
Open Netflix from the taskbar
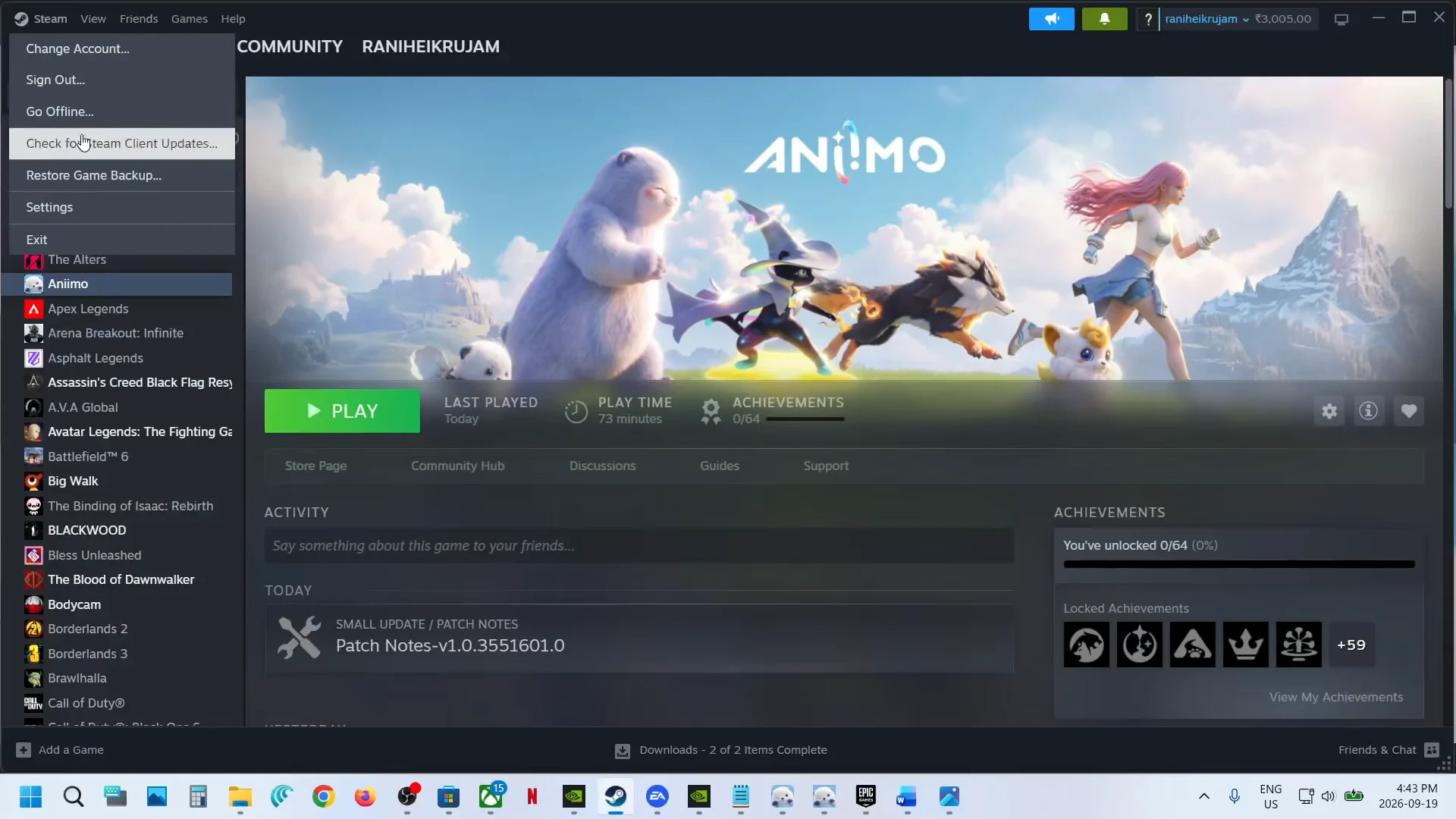532,797
